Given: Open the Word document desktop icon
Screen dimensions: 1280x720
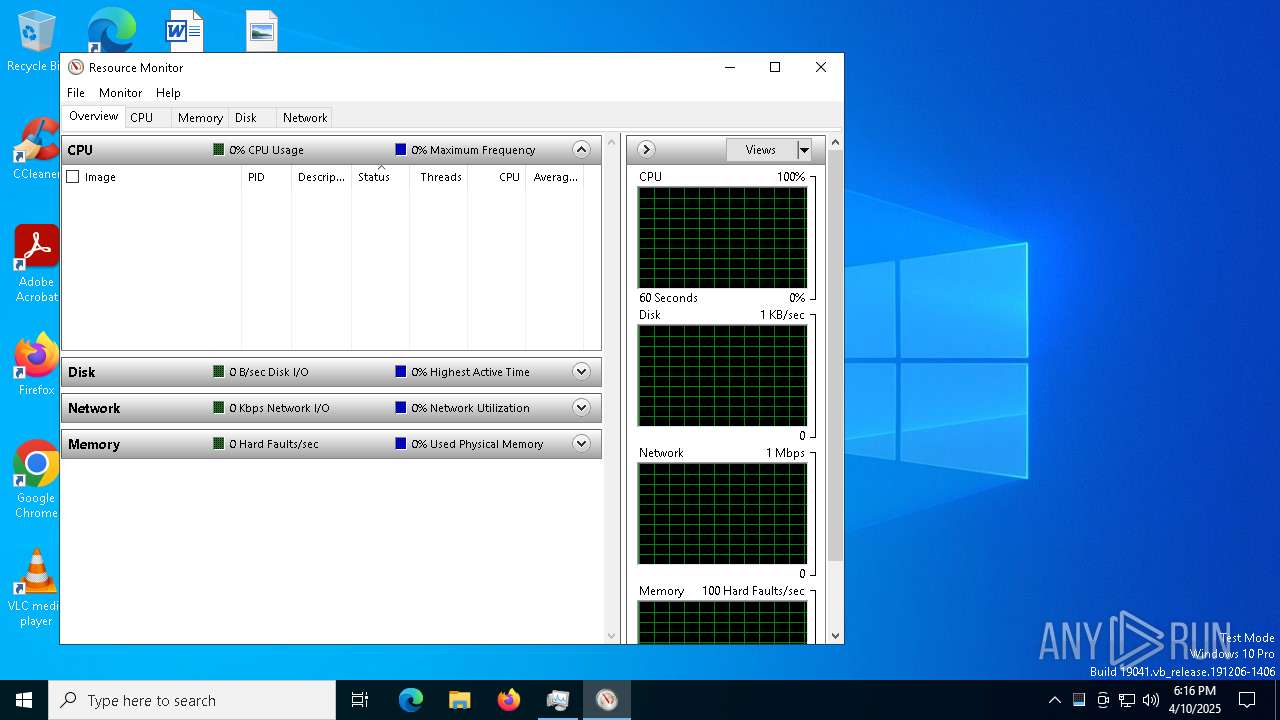Looking at the screenshot, I should [184, 31].
